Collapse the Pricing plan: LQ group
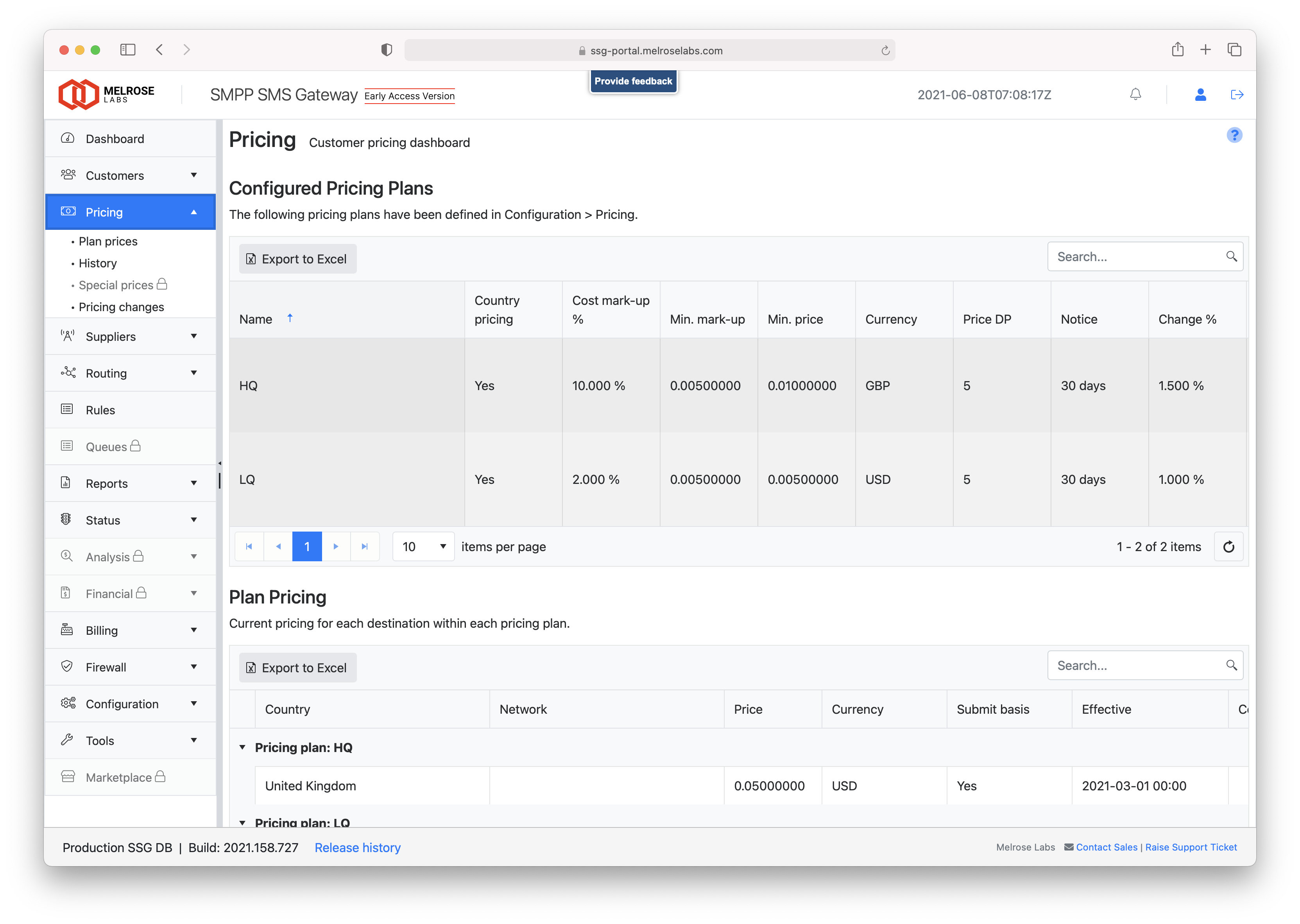Viewport: 1300px width, 924px height. [242, 822]
